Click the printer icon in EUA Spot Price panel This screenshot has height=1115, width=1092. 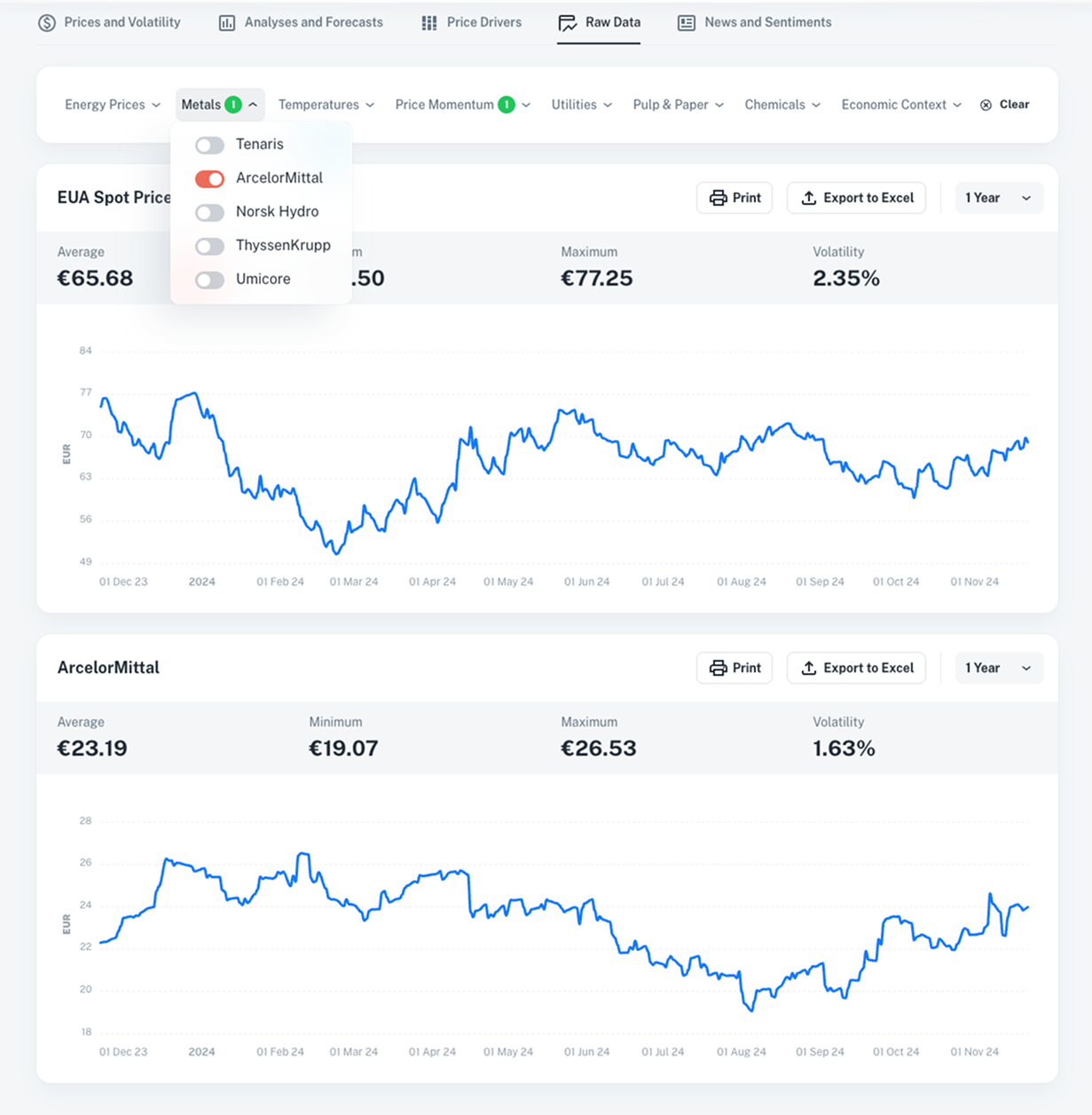[719, 198]
